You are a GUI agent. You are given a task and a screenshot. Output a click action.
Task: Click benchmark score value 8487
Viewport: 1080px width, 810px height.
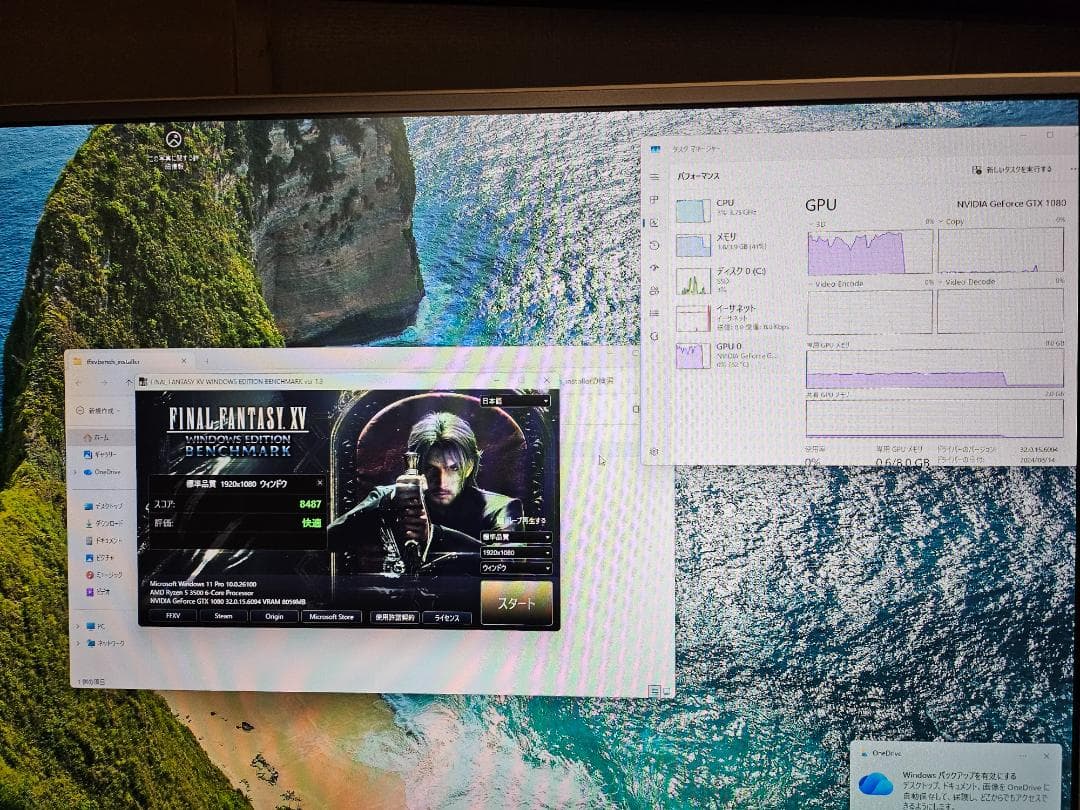tap(310, 504)
